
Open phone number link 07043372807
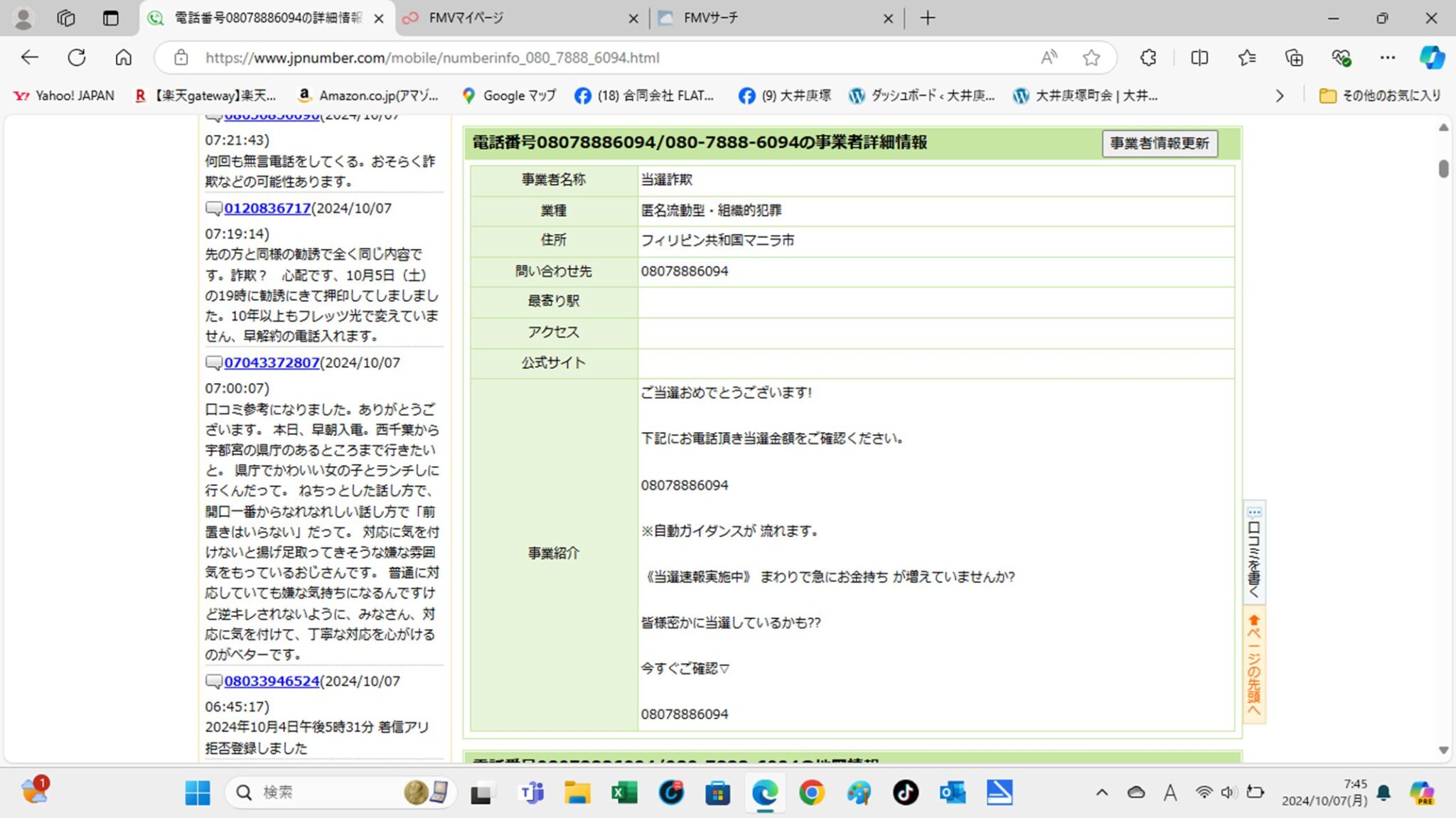point(272,362)
